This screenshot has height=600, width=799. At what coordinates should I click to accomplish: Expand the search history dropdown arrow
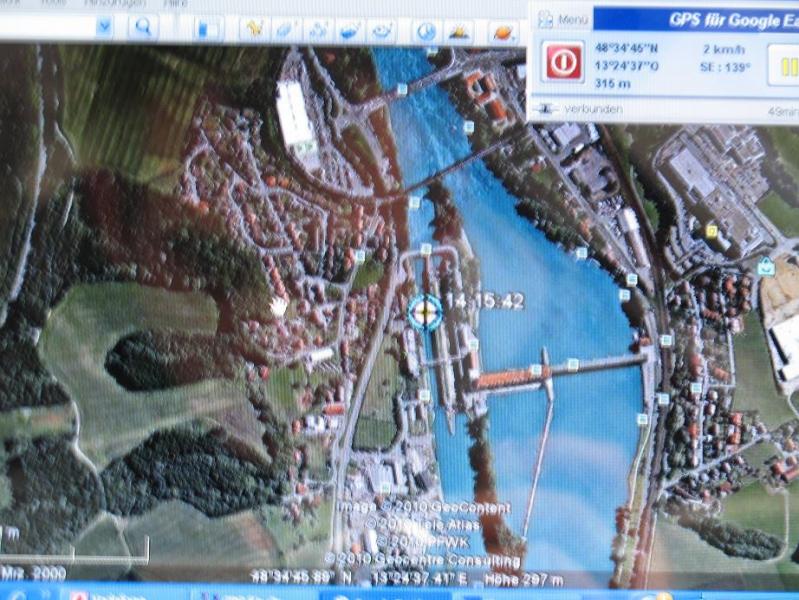click(104, 27)
